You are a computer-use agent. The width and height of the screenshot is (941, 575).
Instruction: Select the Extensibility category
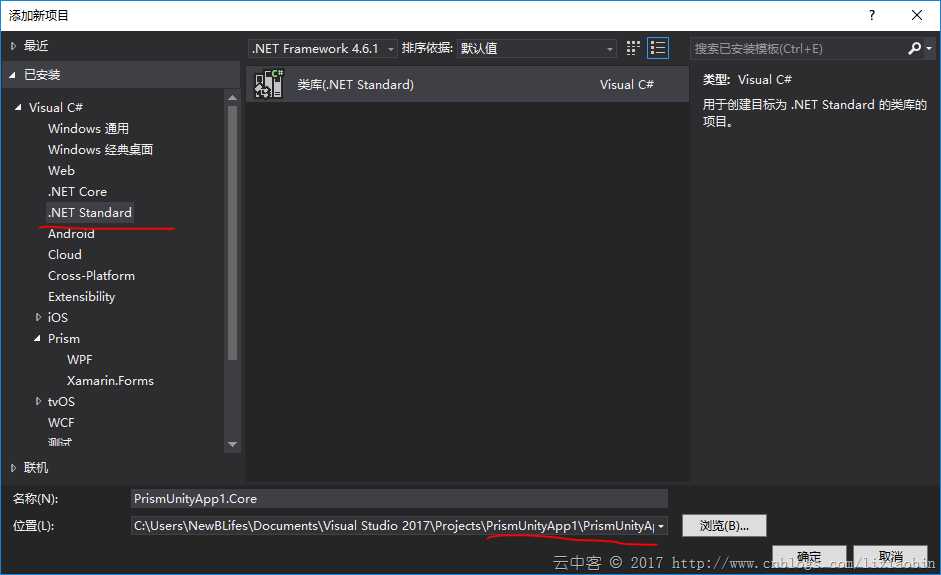click(x=81, y=297)
